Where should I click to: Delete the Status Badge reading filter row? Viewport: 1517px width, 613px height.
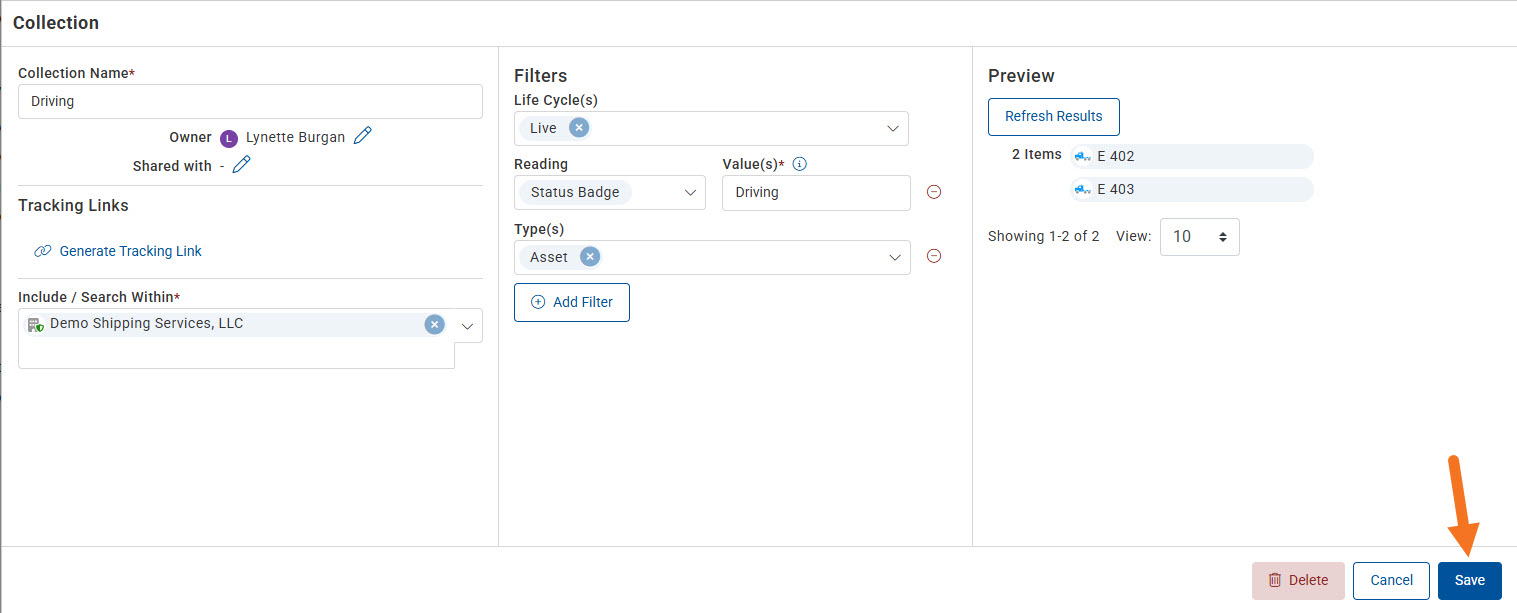[x=934, y=192]
